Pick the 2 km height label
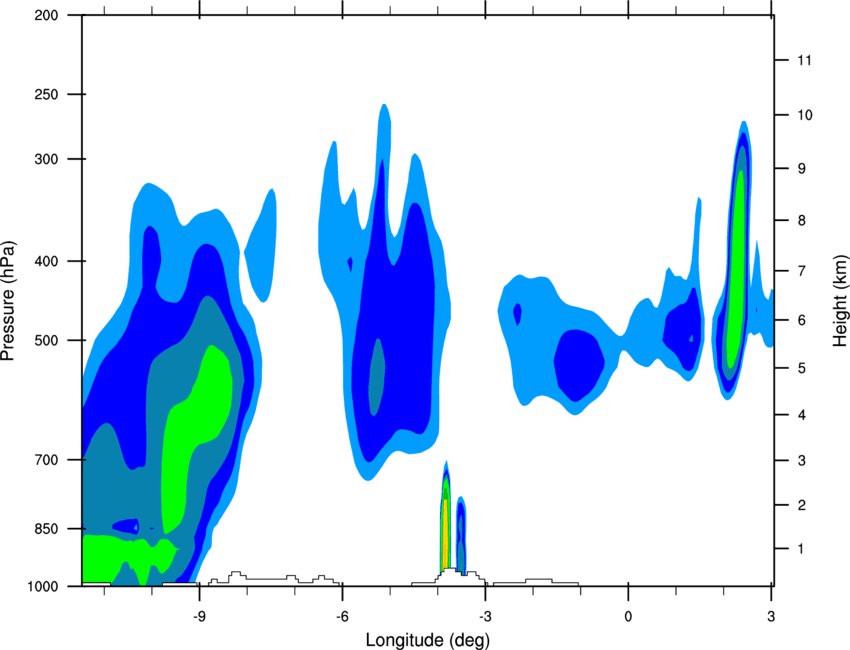Screen dimensions: 850x650 [802, 505]
